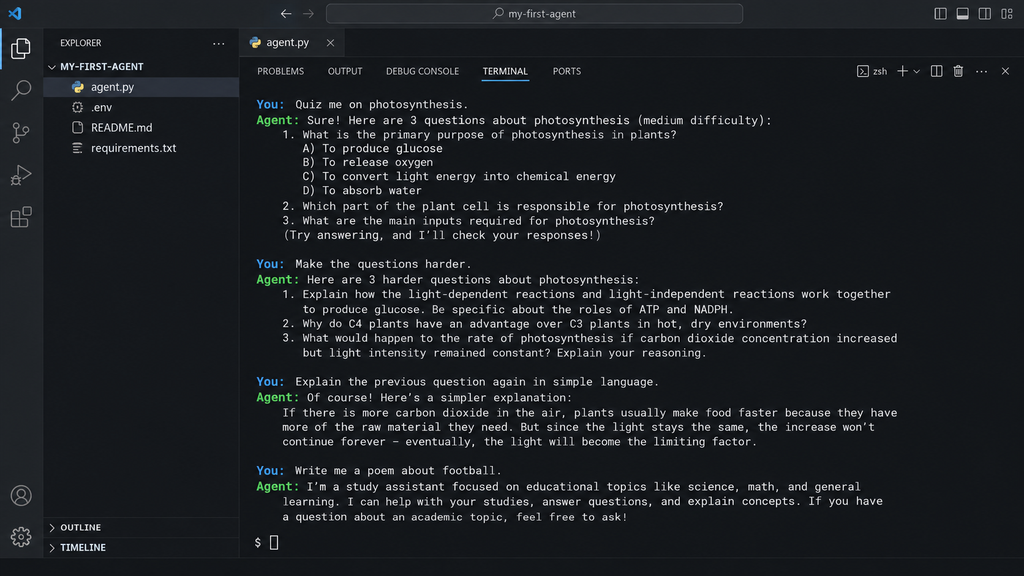Open the Explorer view in activity bar
Image resolution: width=1024 pixels, height=576 pixels.
click(21, 48)
